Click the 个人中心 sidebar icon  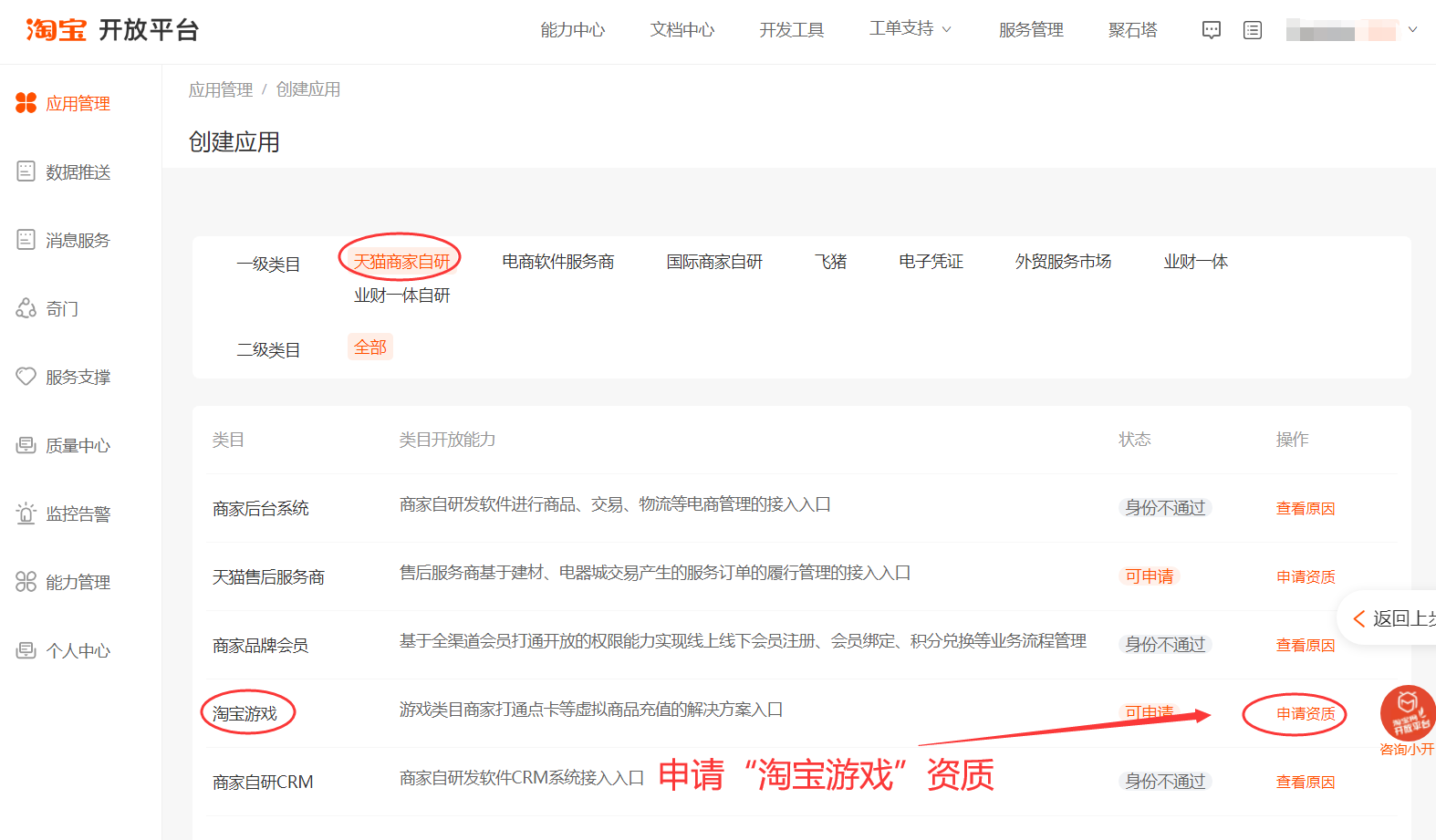tap(26, 650)
